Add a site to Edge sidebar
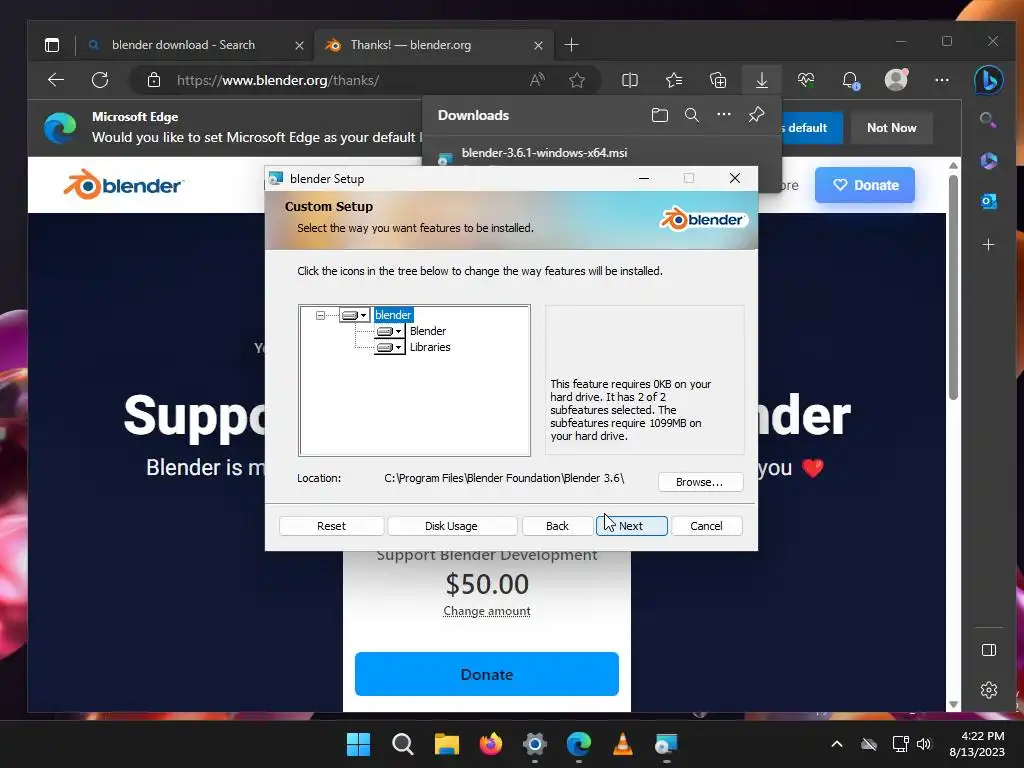The image size is (1024, 768). [988, 245]
